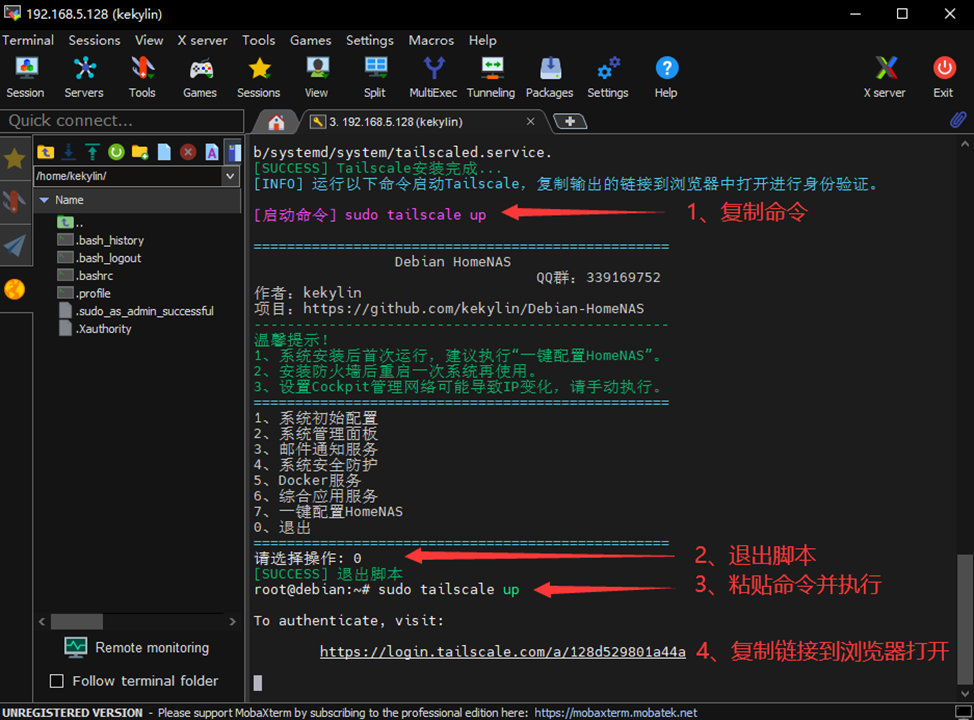Click the Games toolbar icon
Viewport: 974px width, 720px height.
[200, 77]
